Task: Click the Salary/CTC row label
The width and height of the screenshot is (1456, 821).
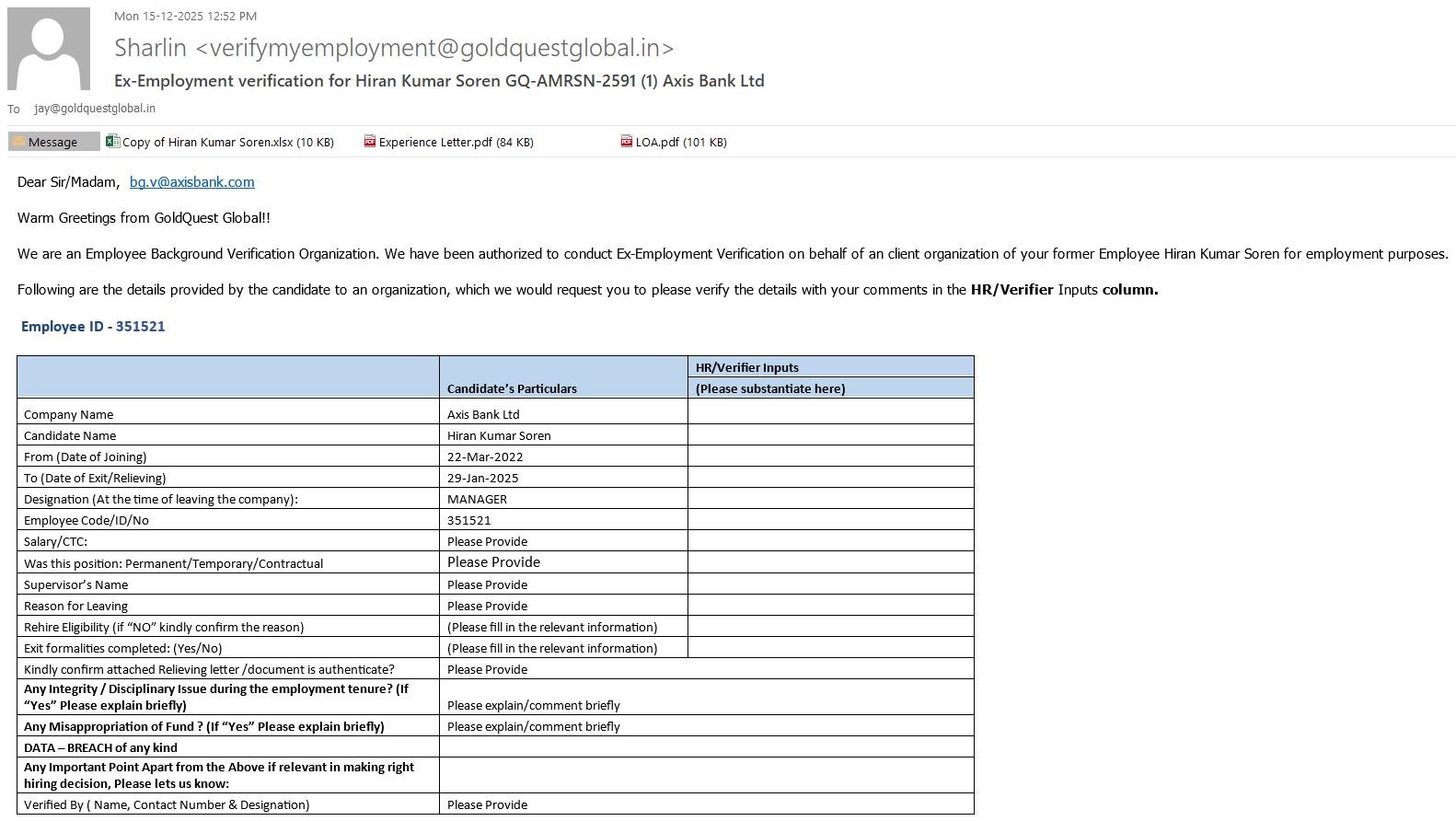Action: click(x=55, y=542)
